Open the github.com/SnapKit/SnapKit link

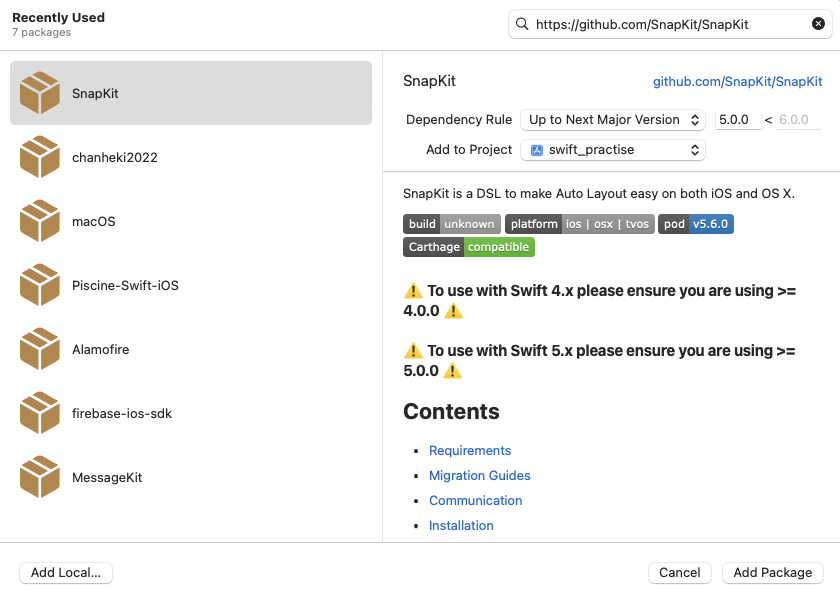[737, 81]
